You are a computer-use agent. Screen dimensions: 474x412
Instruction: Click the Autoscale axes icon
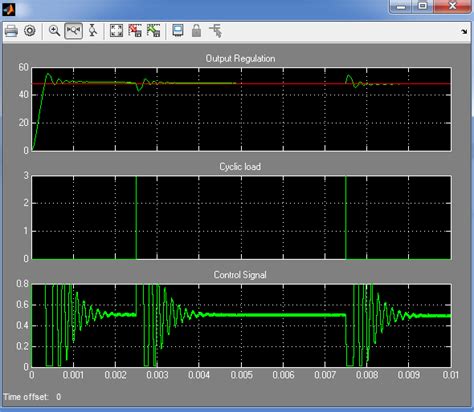click(116, 31)
